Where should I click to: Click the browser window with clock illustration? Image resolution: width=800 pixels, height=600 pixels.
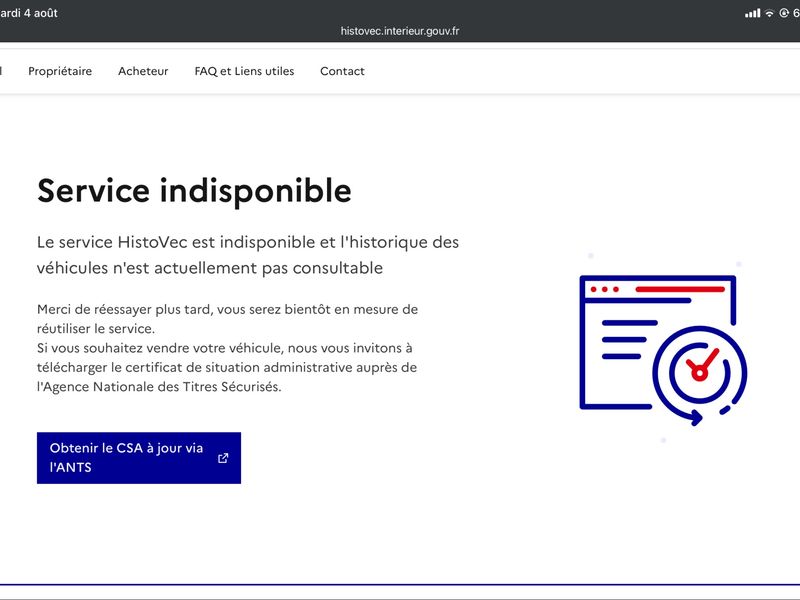pyautogui.click(x=663, y=350)
